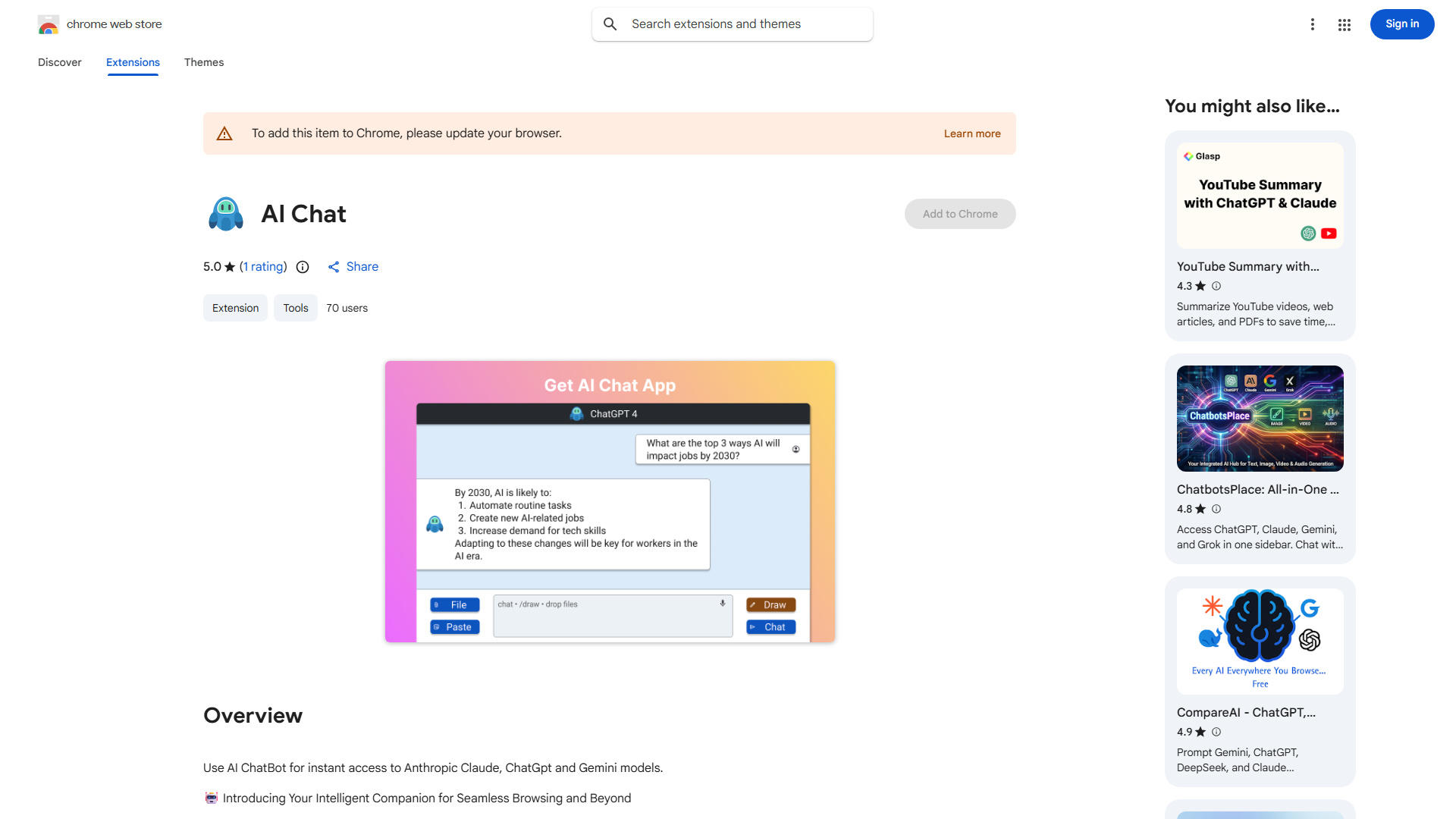Click the Share icon

click(x=334, y=267)
